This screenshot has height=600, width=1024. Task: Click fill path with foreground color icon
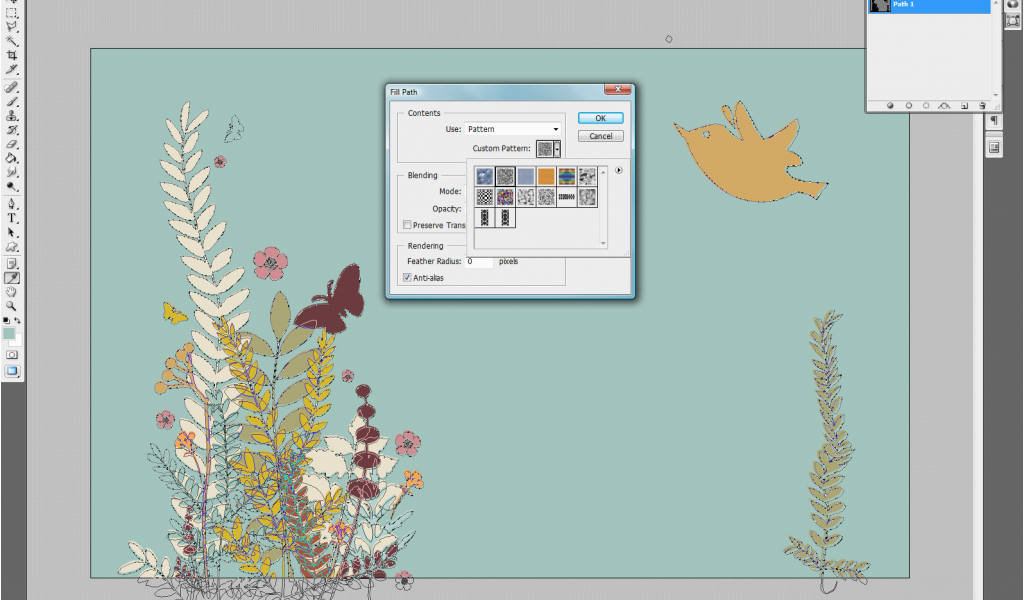[x=890, y=105]
